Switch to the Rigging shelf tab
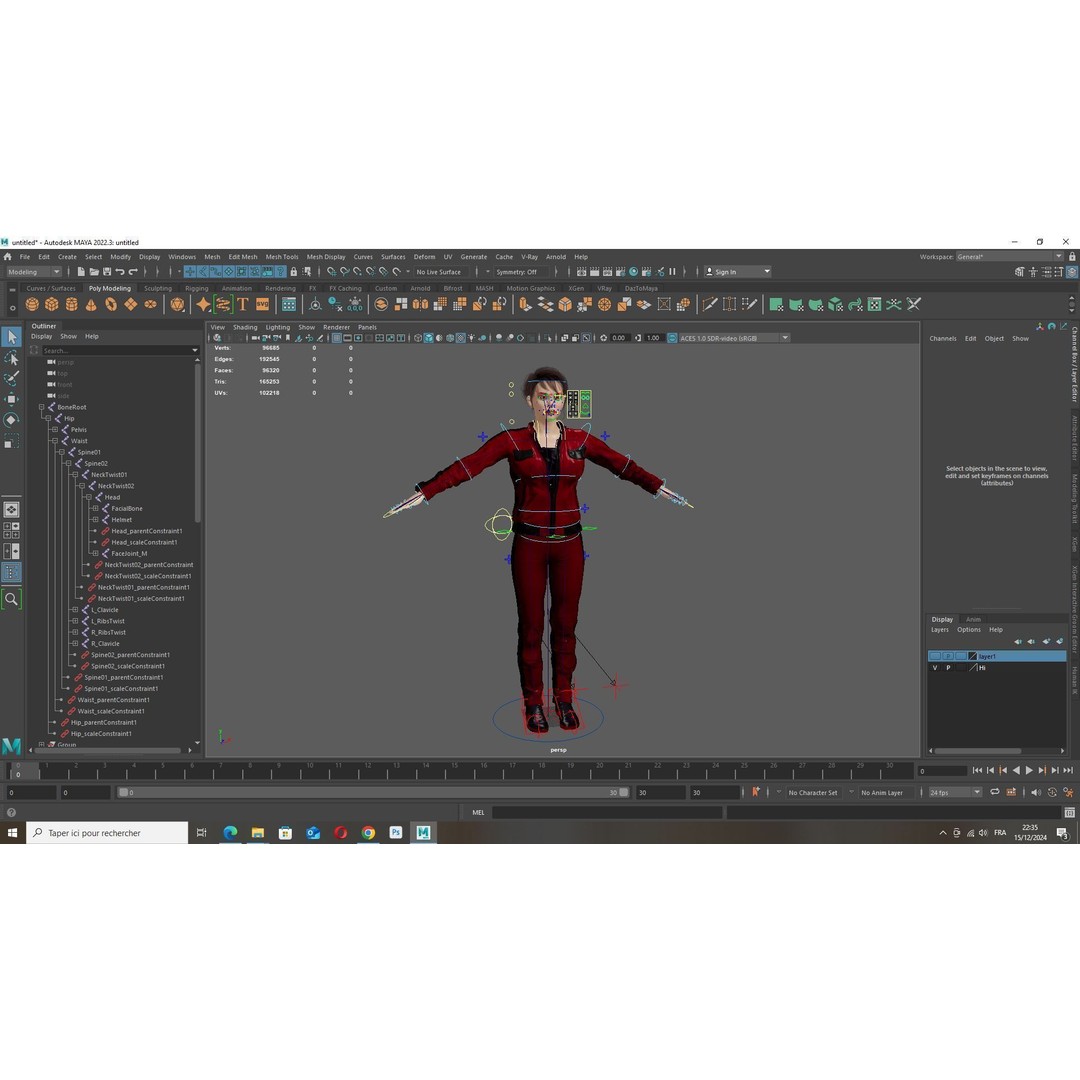This screenshot has height=1080, width=1080. point(196,289)
